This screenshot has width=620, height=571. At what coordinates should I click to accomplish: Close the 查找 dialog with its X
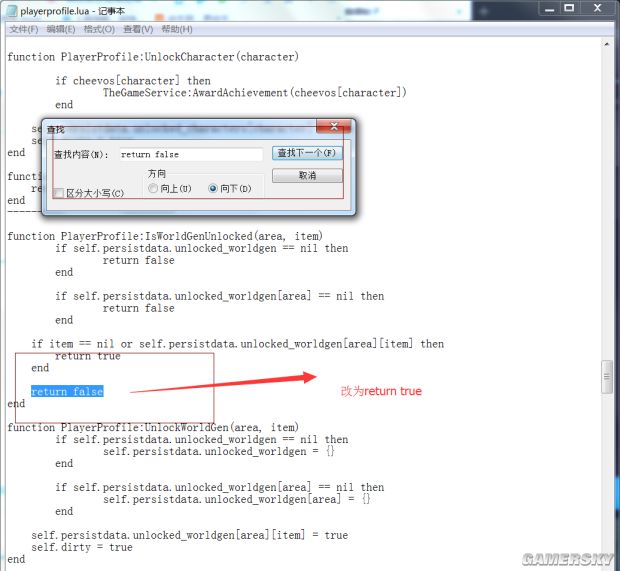coord(332,128)
